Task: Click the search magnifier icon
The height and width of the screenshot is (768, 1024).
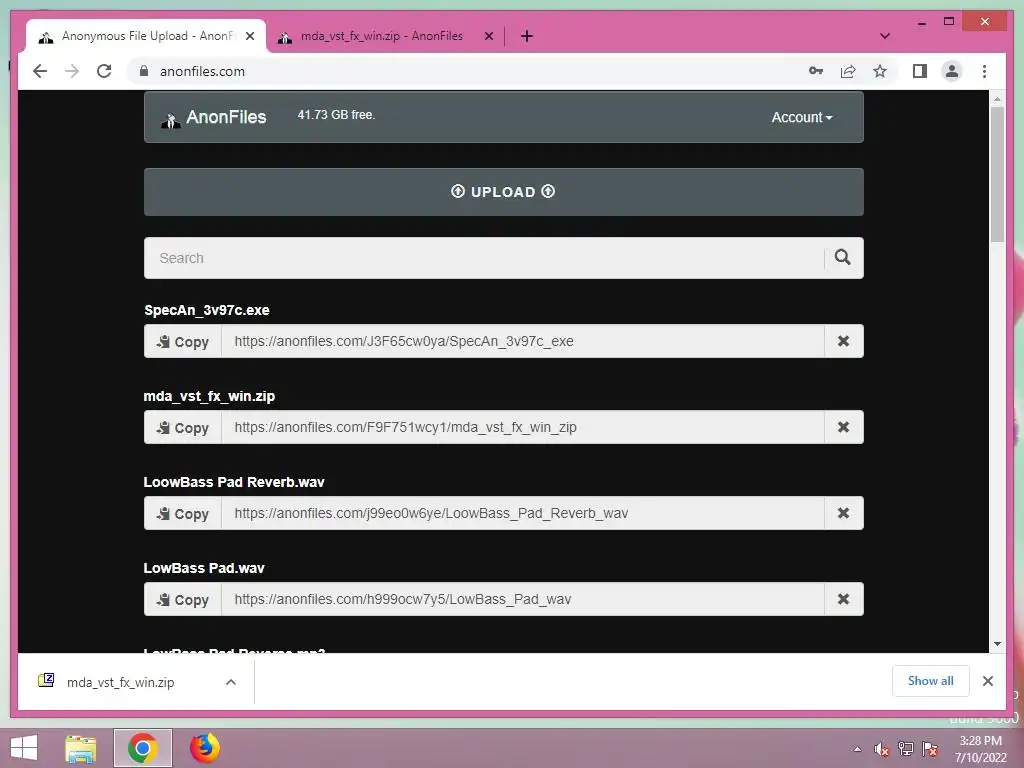Action: [842, 257]
